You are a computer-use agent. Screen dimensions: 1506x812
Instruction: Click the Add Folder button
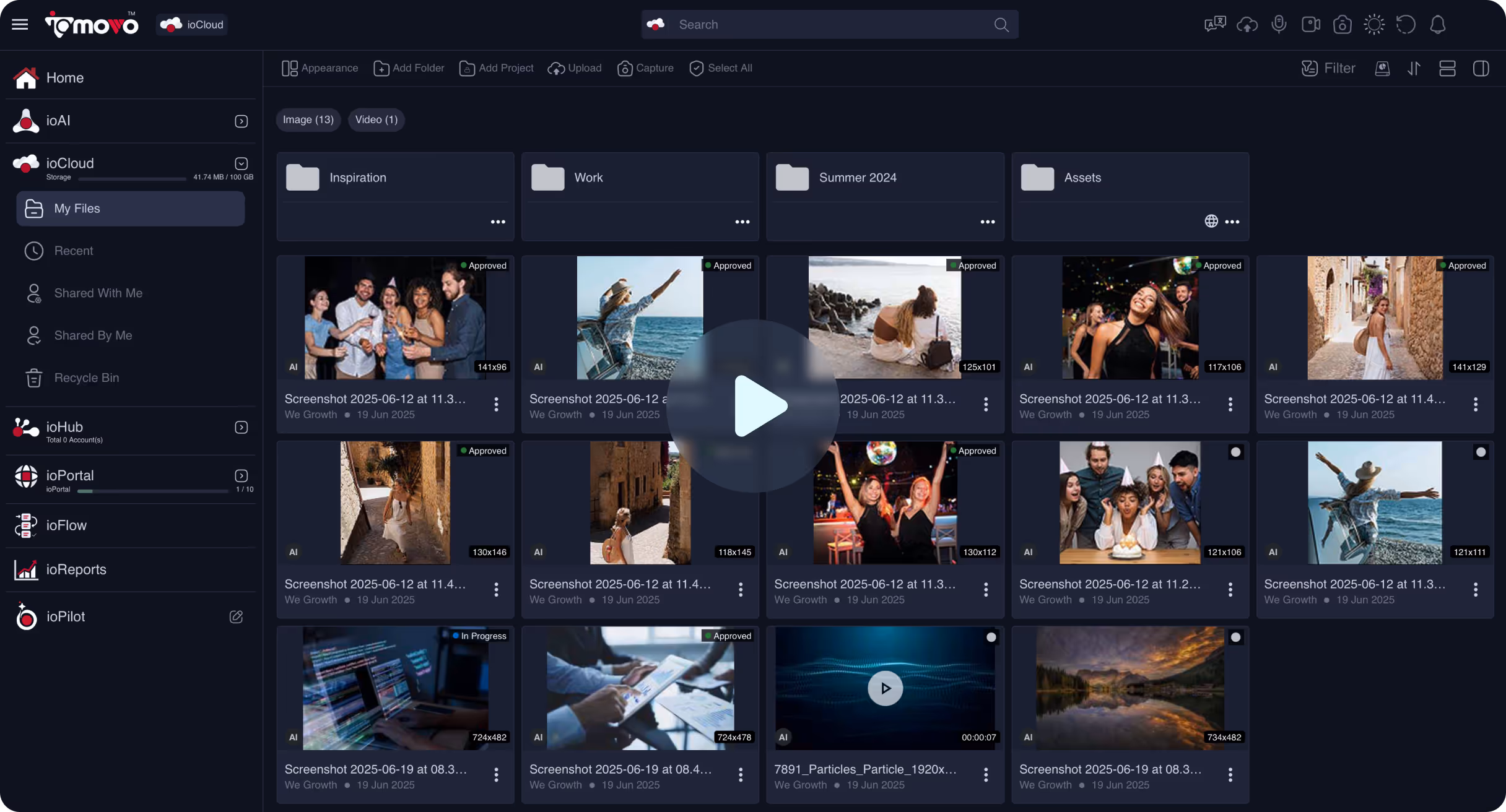pyautogui.click(x=409, y=68)
